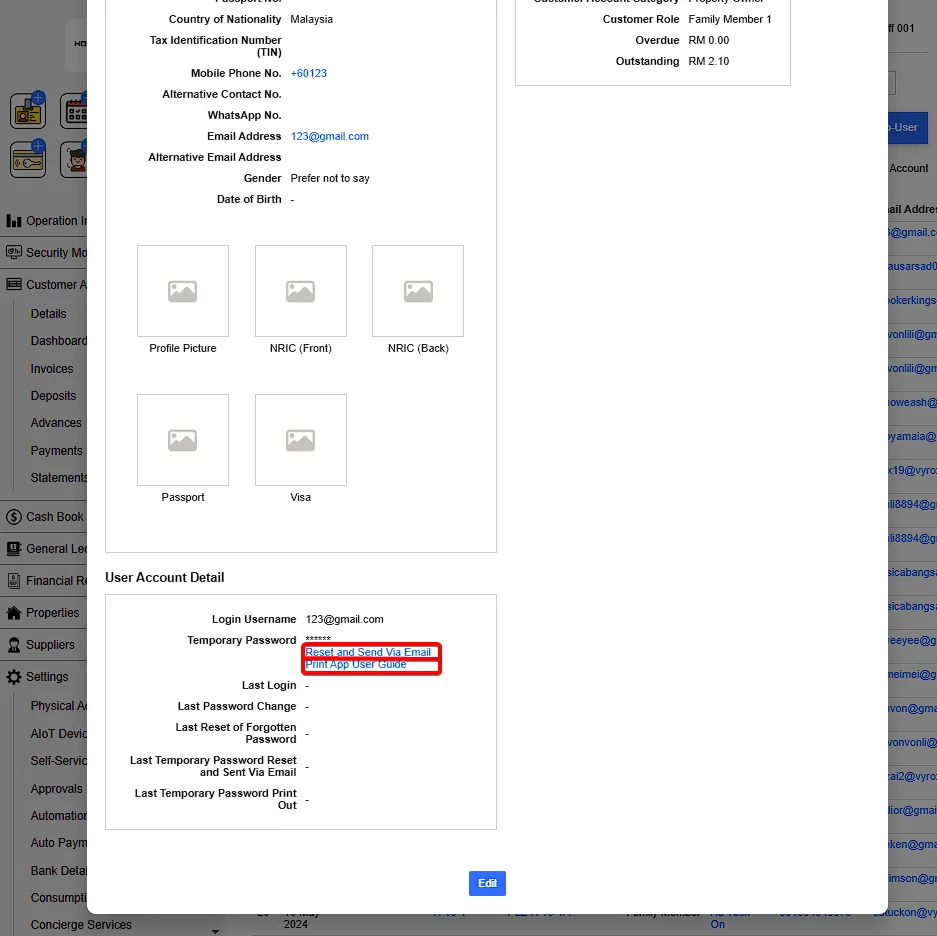The image size is (937, 936).
Task: Click the Customer Accounts card icon
Action: (14, 285)
